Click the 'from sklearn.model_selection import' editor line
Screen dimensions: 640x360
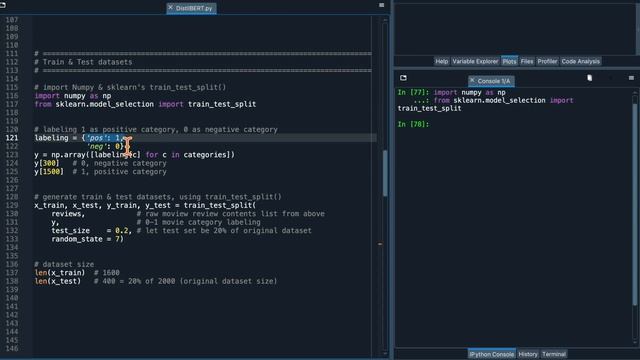tap(145, 104)
